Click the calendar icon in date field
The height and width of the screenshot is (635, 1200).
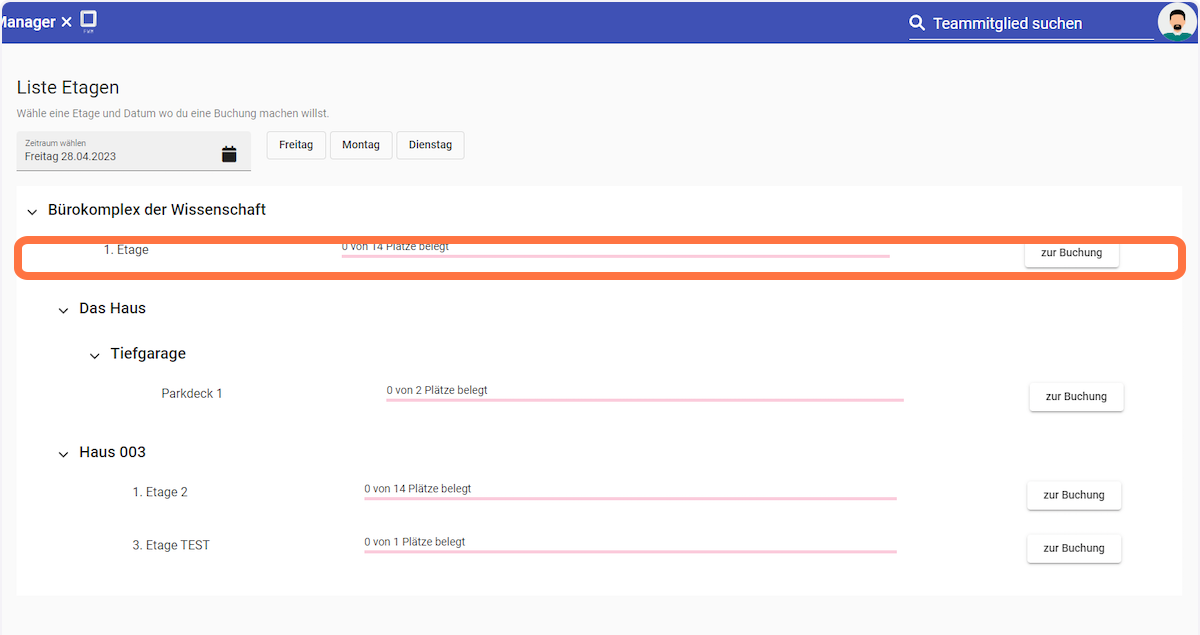229,154
